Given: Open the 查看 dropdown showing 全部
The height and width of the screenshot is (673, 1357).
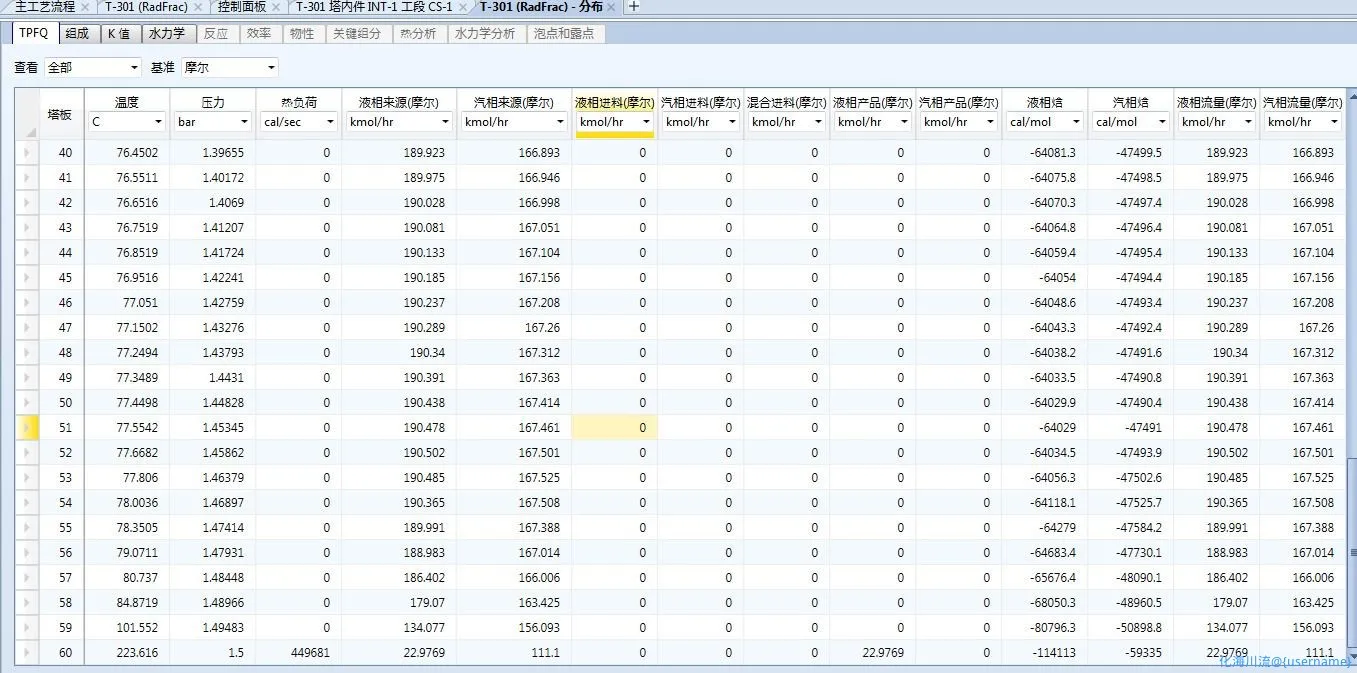Looking at the screenshot, I should [93, 67].
